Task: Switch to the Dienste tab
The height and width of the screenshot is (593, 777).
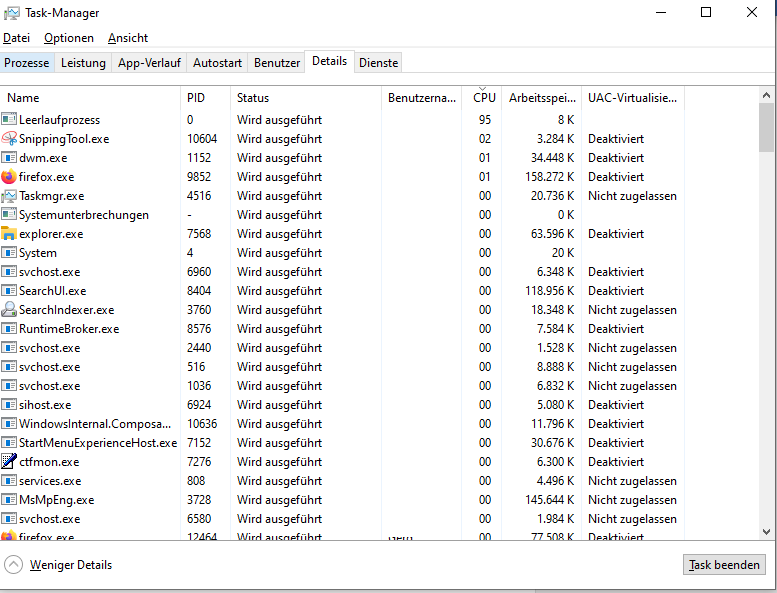Action: click(x=379, y=63)
